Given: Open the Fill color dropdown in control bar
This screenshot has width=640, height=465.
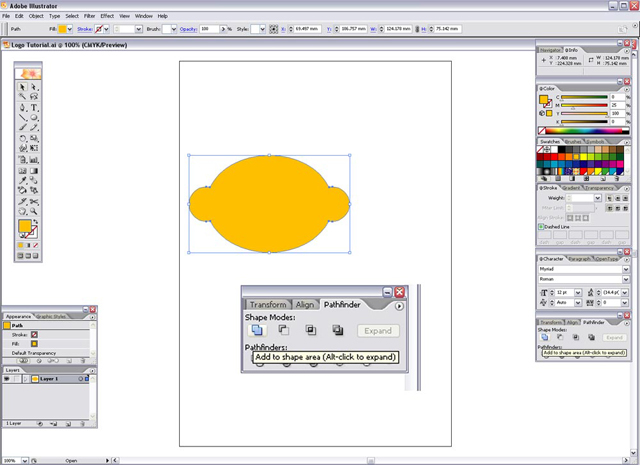Looking at the screenshot, I should (x=70, y=29).
